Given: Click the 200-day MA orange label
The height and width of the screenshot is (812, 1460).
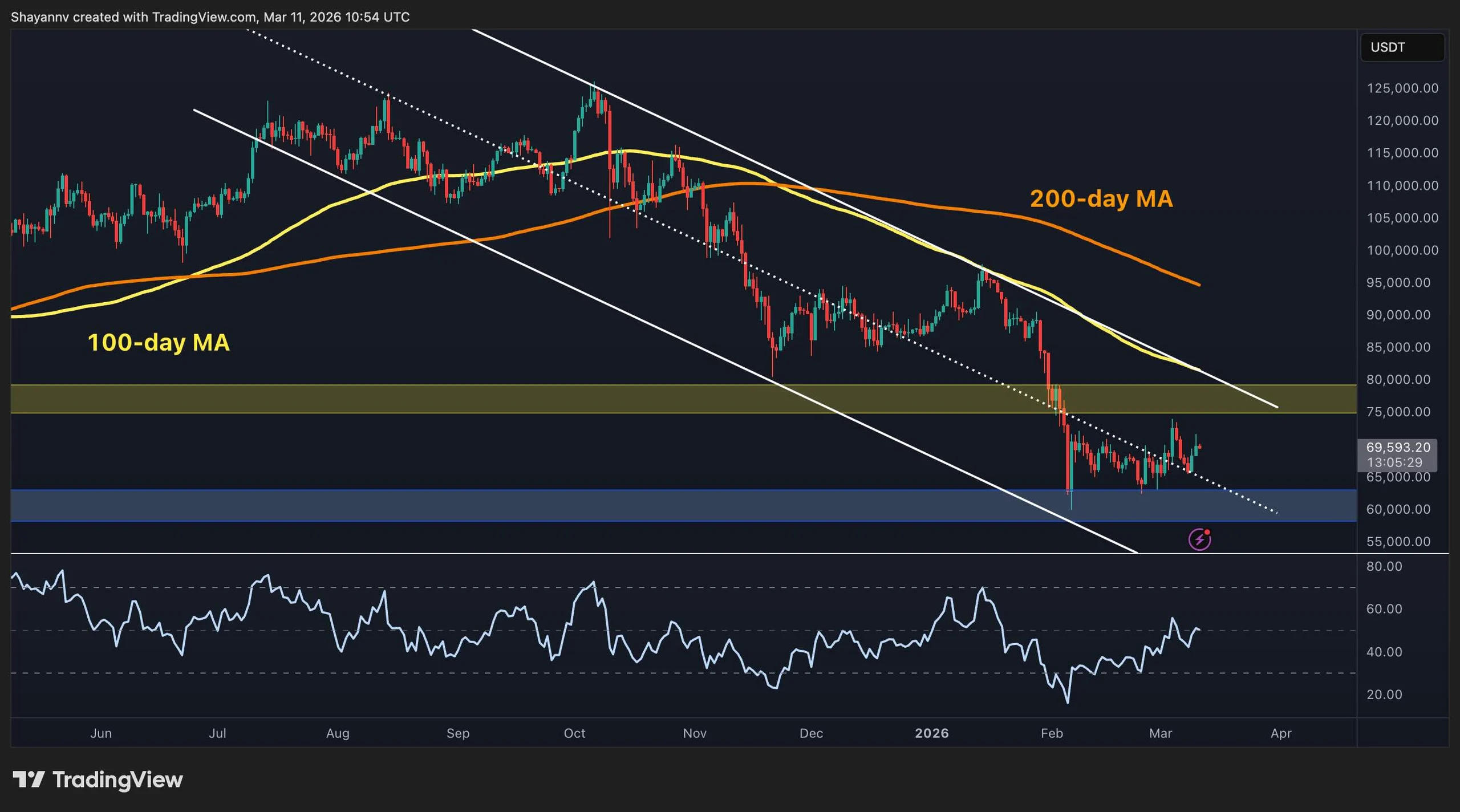Looking at the screenshot, I should (x=1100, y=200).
